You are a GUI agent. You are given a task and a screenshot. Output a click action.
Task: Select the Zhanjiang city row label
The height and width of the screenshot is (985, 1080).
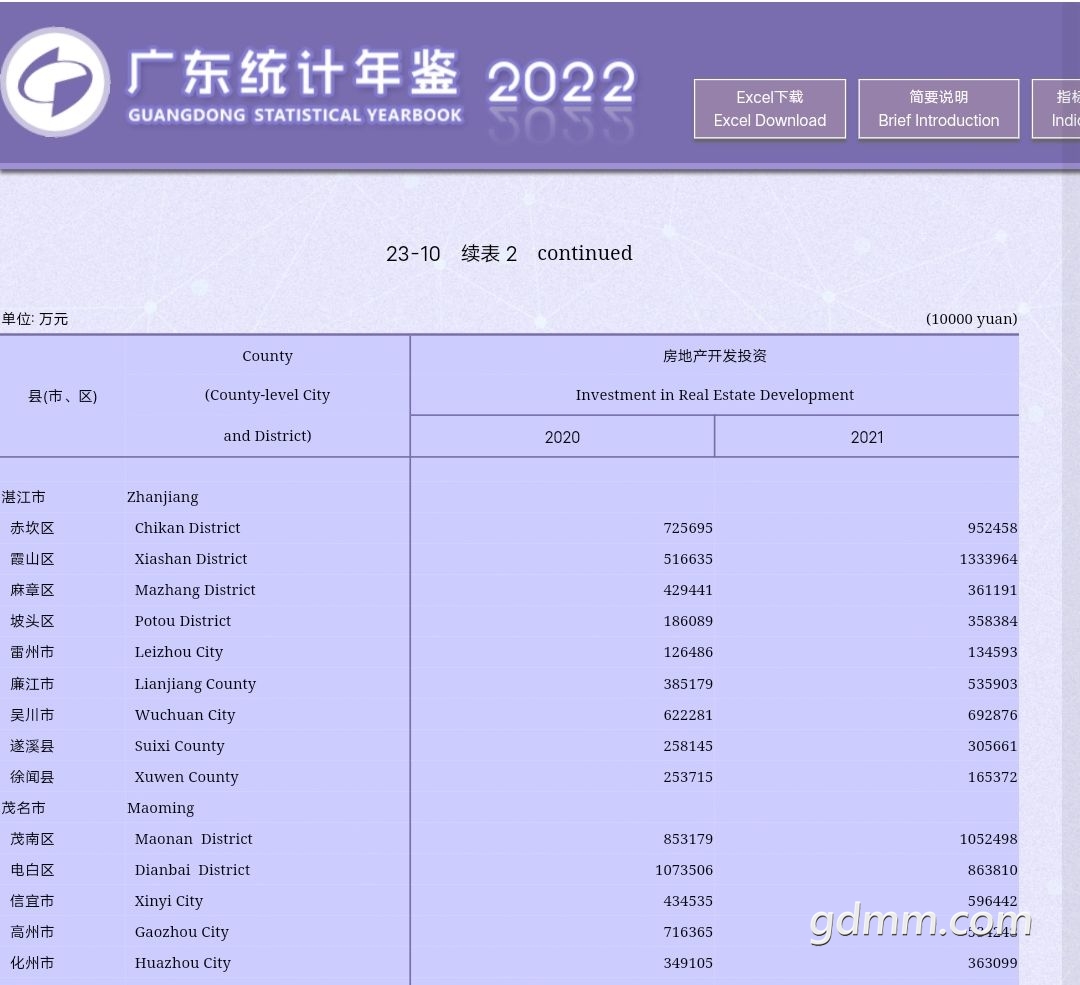pyautogui.click(x=162, y=497)
